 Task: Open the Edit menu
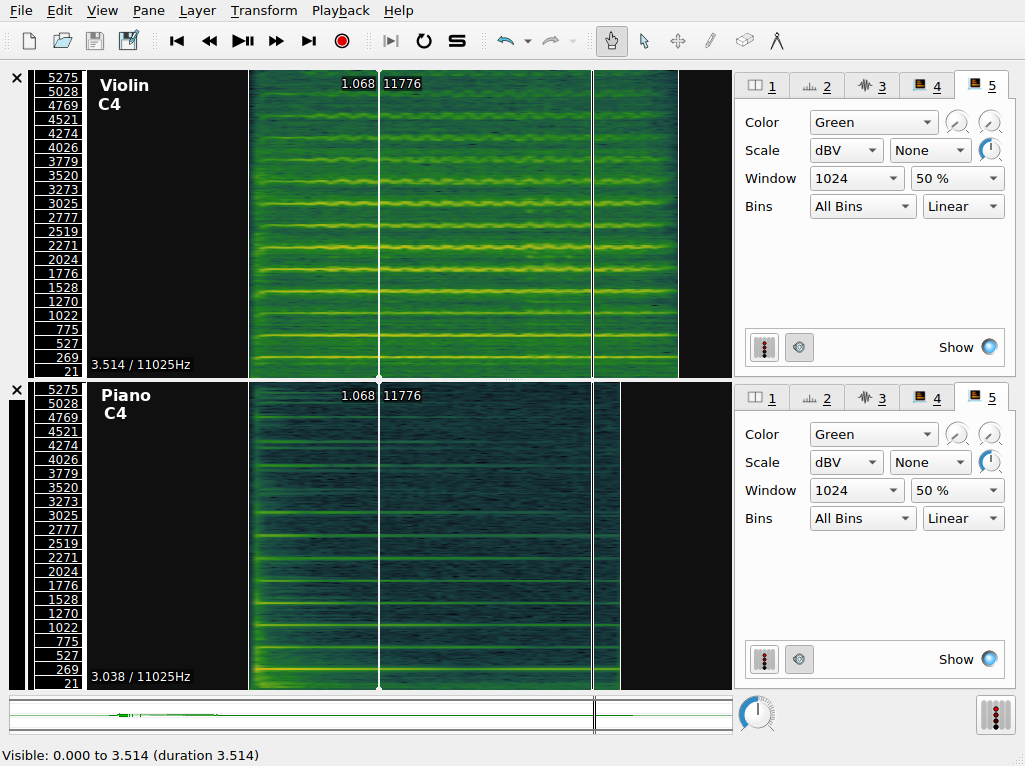(59, 10)
